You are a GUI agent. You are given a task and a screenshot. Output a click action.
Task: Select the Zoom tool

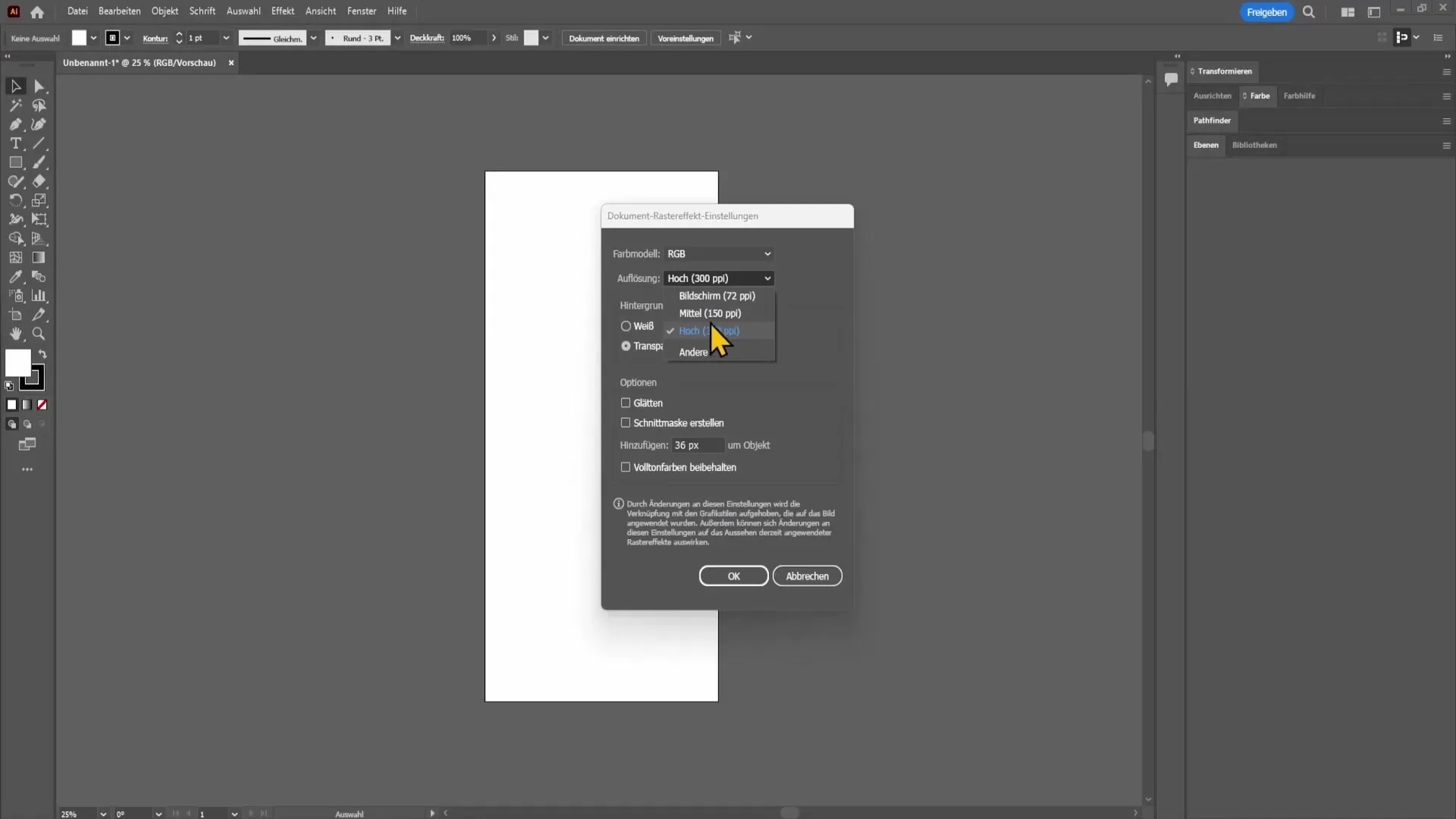coord(39,334)
